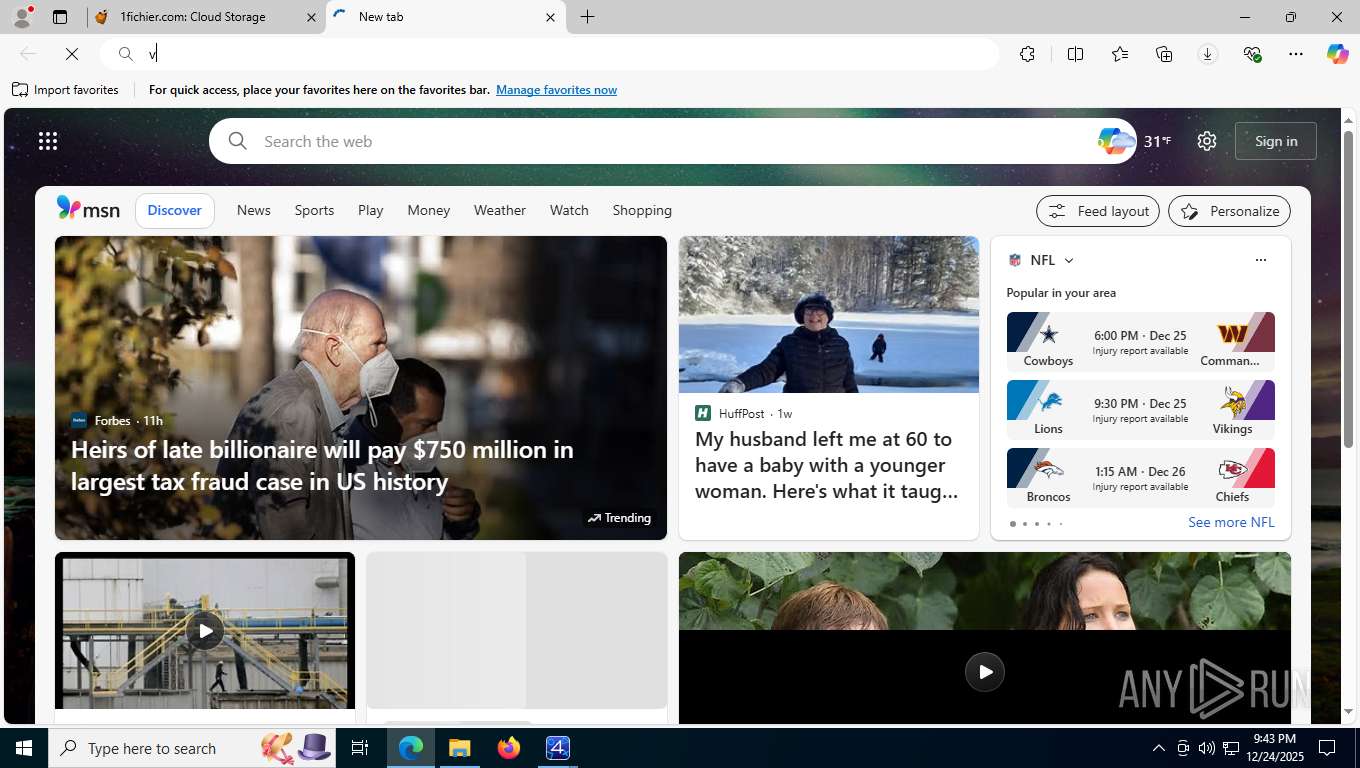Image resolution: width=1360 pixels, height=768 pixels.
Task: Close the New tab tab
Action: [x=550, y=17]
